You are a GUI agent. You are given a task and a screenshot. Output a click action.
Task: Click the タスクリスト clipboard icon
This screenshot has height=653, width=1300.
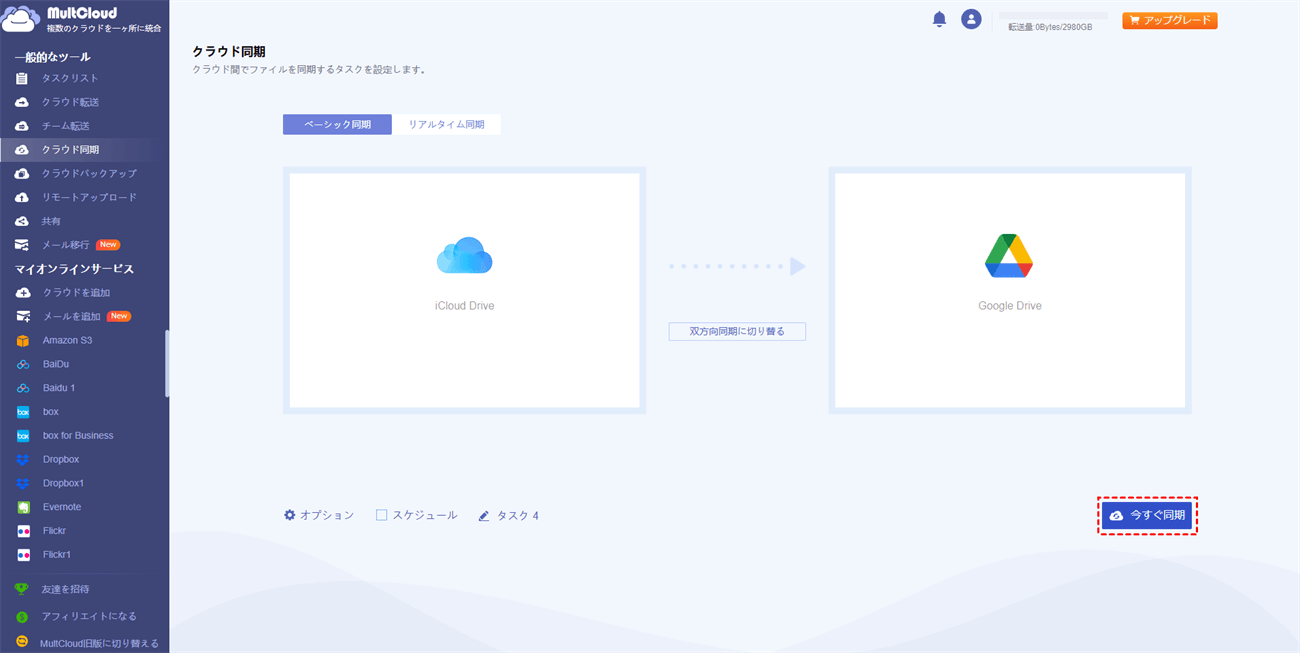tap(22, 78)
